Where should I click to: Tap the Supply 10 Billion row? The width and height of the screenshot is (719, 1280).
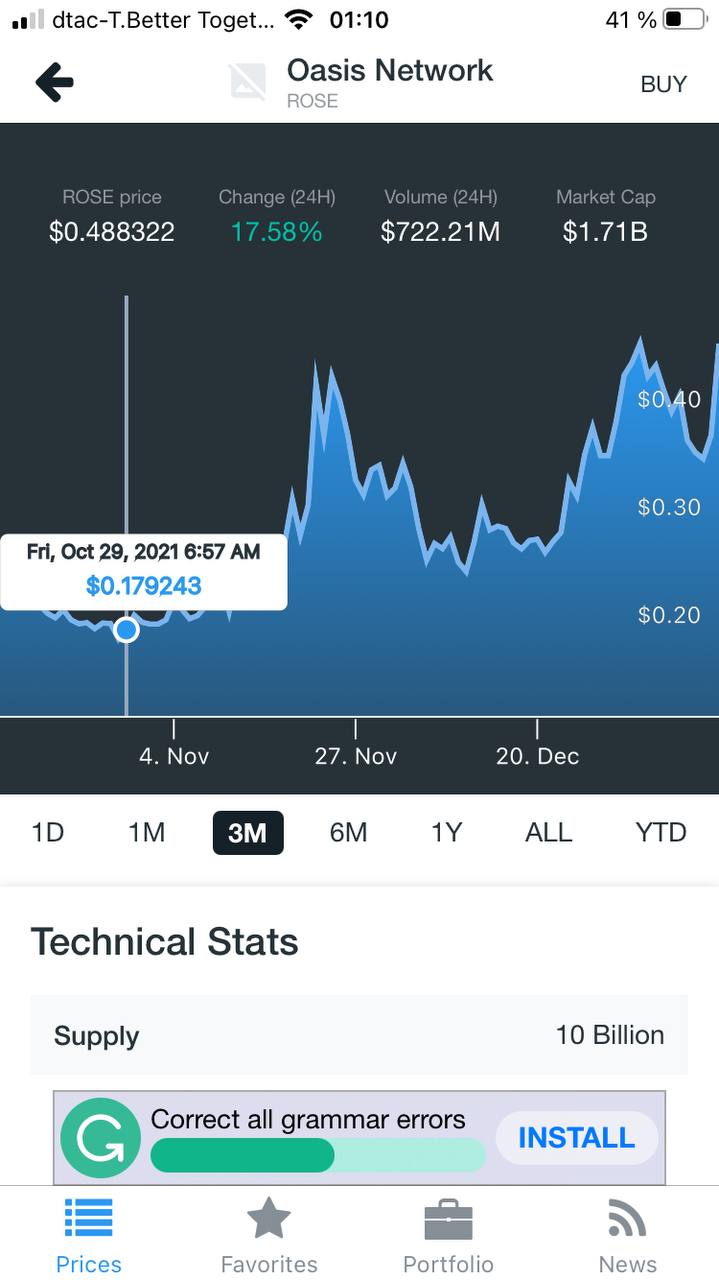(359, 1035)
